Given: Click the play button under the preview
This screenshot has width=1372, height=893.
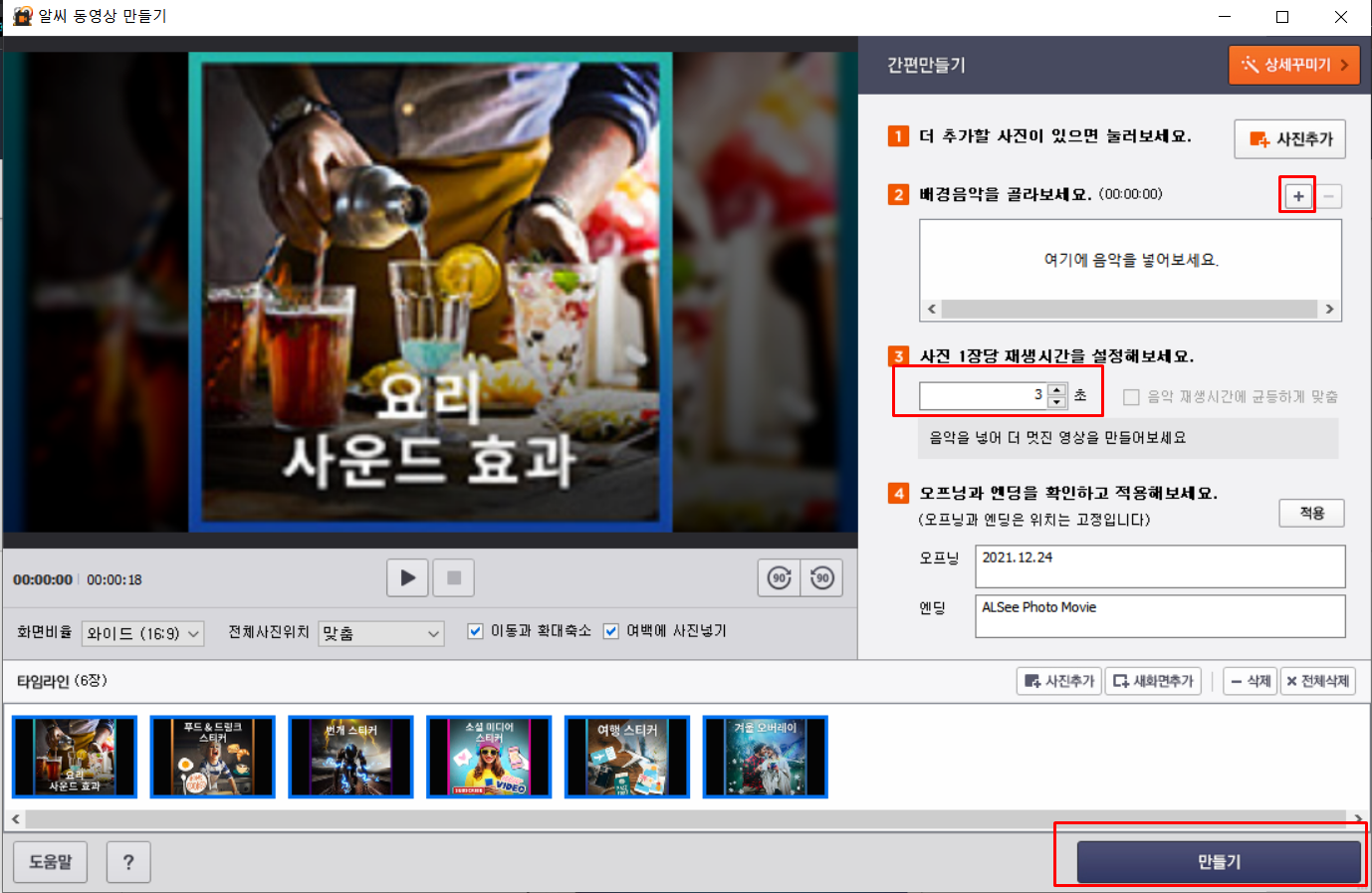Looking at the screenshot, I should point(408,577).
